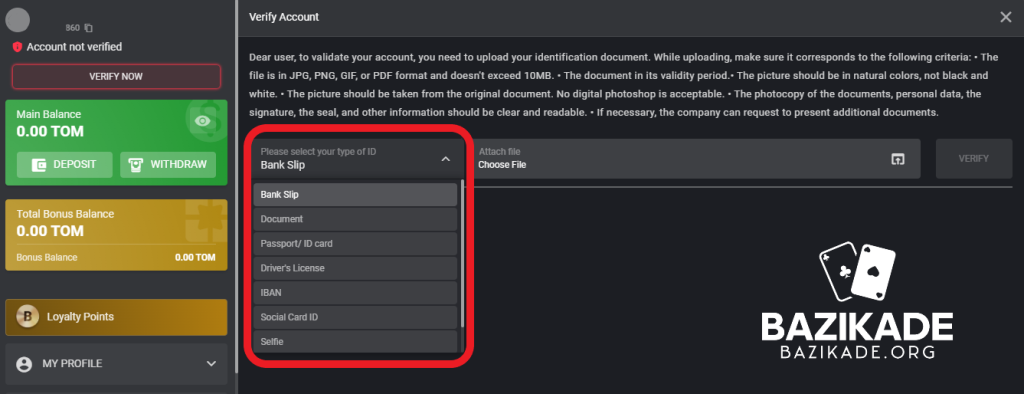
Task: Close the Verify Account dialog
Action: tap(1006, 17)
